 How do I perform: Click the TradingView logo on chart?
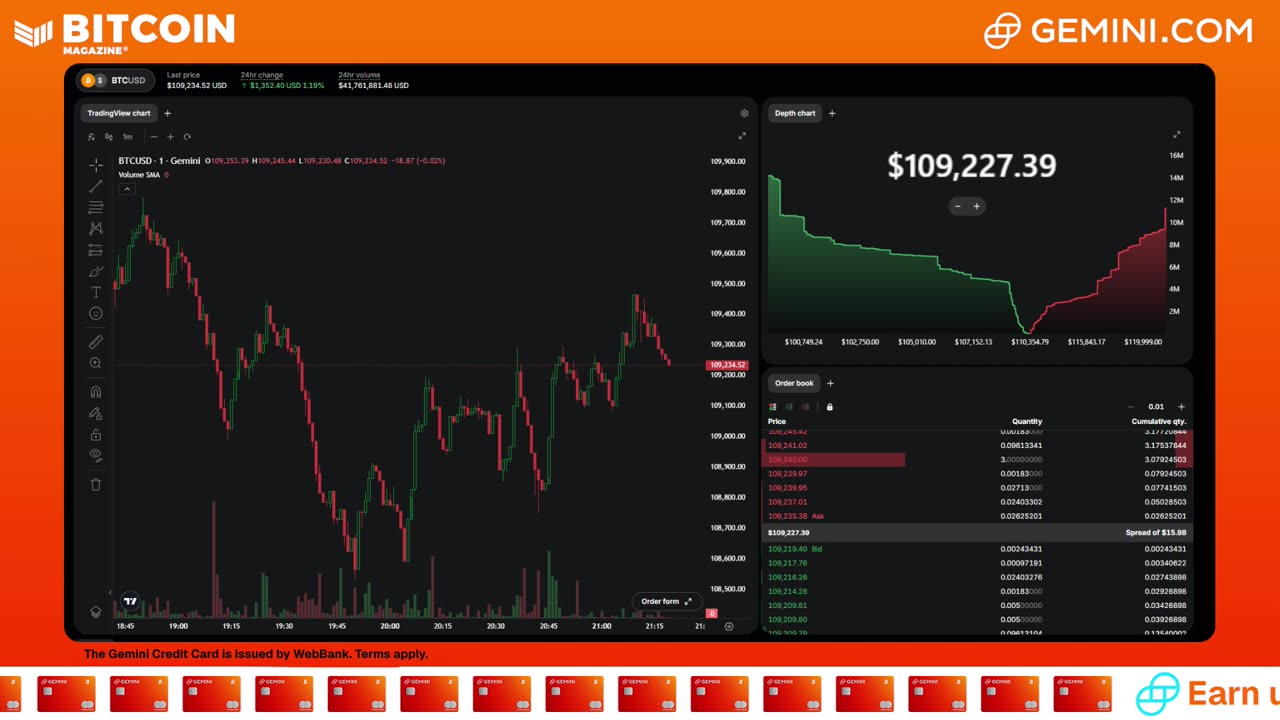130,601
